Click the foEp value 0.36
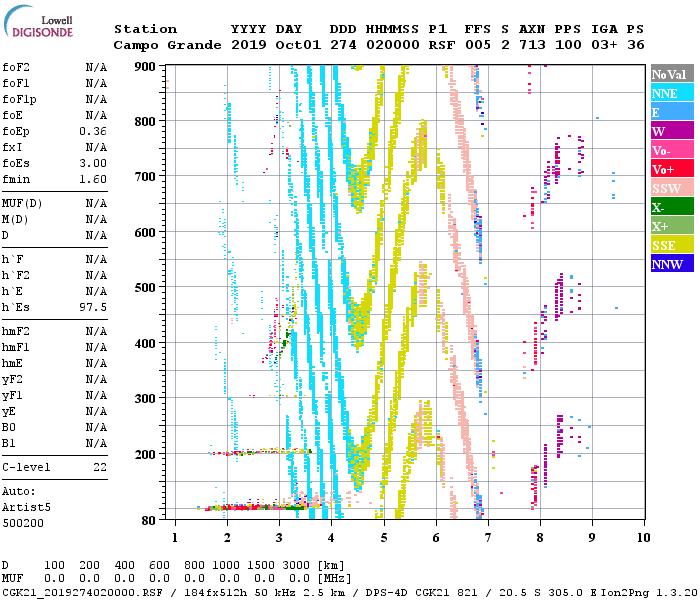Screen dimensions: 700x600 tap(93, 131)
